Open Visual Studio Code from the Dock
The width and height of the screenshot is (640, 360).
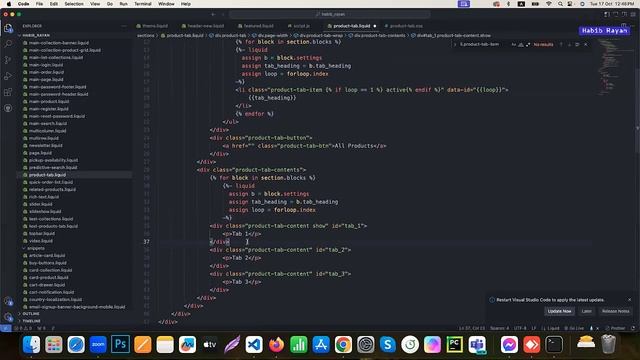[254, 344]
